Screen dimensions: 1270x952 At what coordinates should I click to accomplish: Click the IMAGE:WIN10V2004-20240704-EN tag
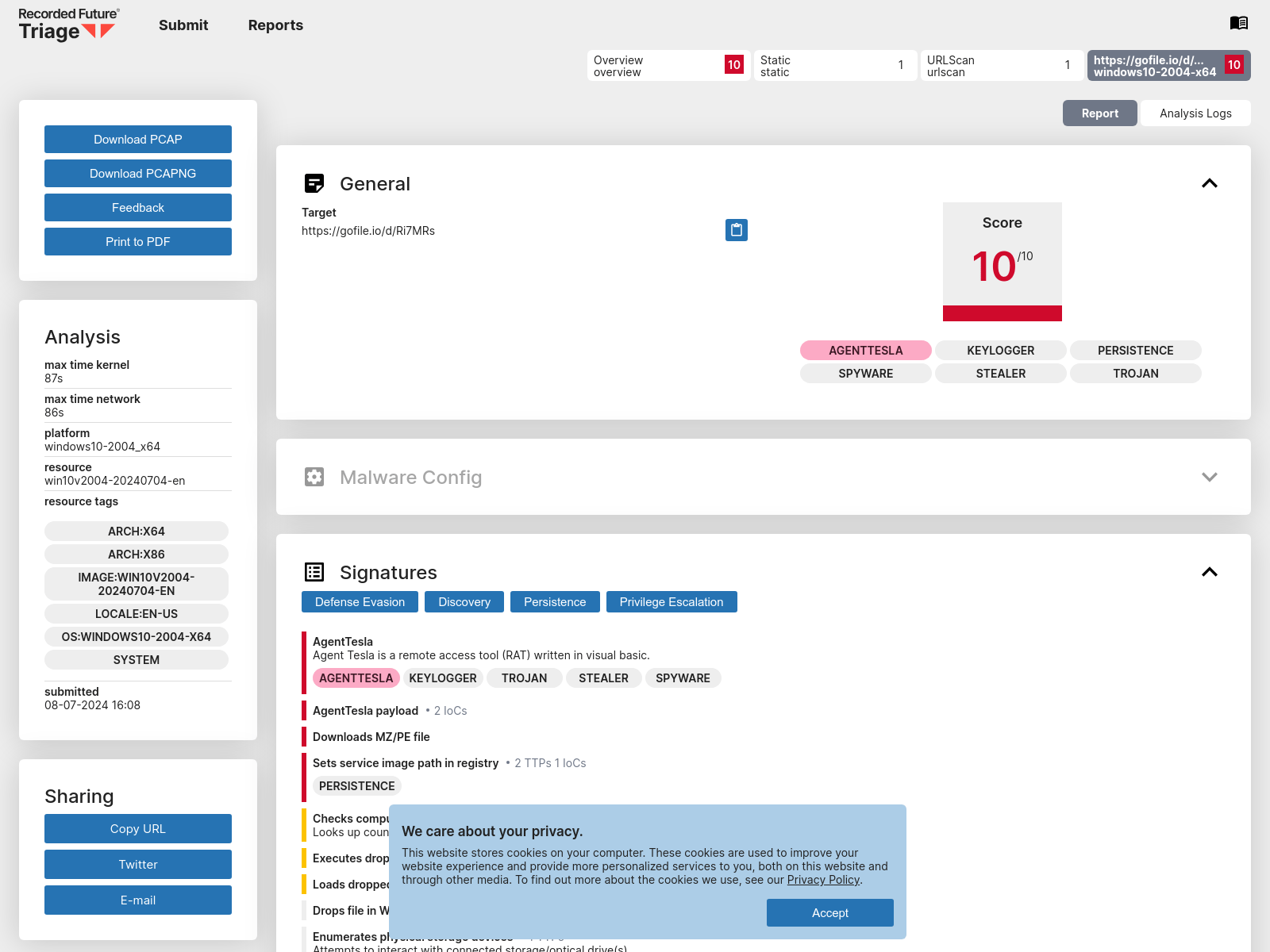(x=137, y=584)
